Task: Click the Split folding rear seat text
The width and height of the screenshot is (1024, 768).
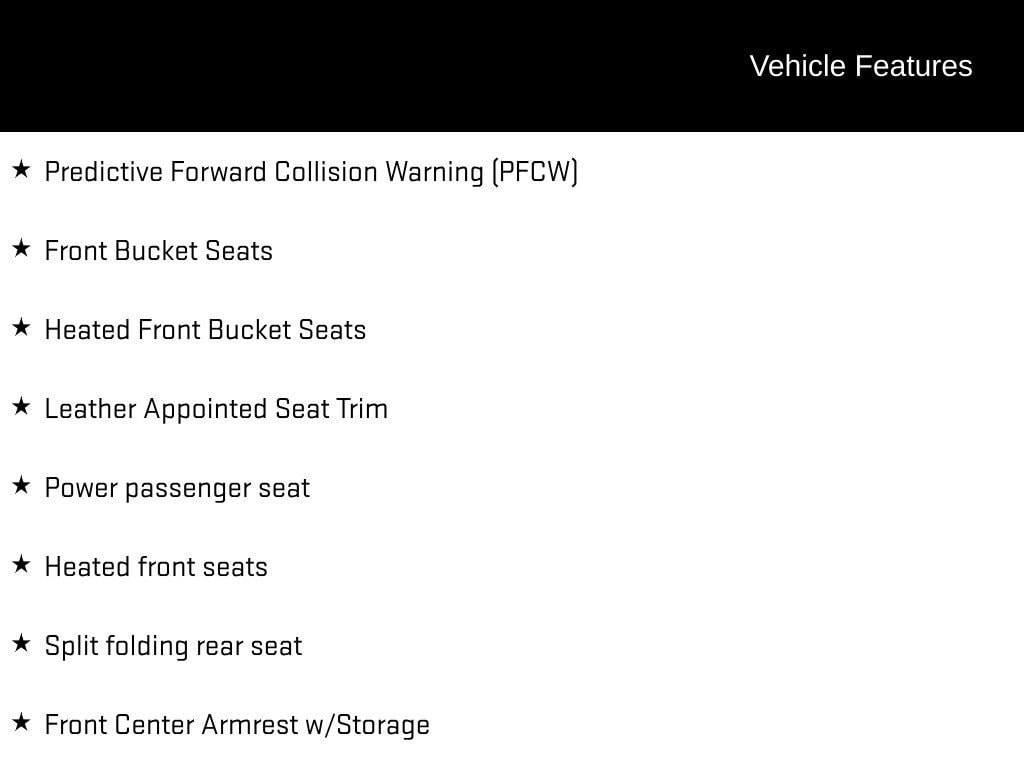Action: (173, 646)
